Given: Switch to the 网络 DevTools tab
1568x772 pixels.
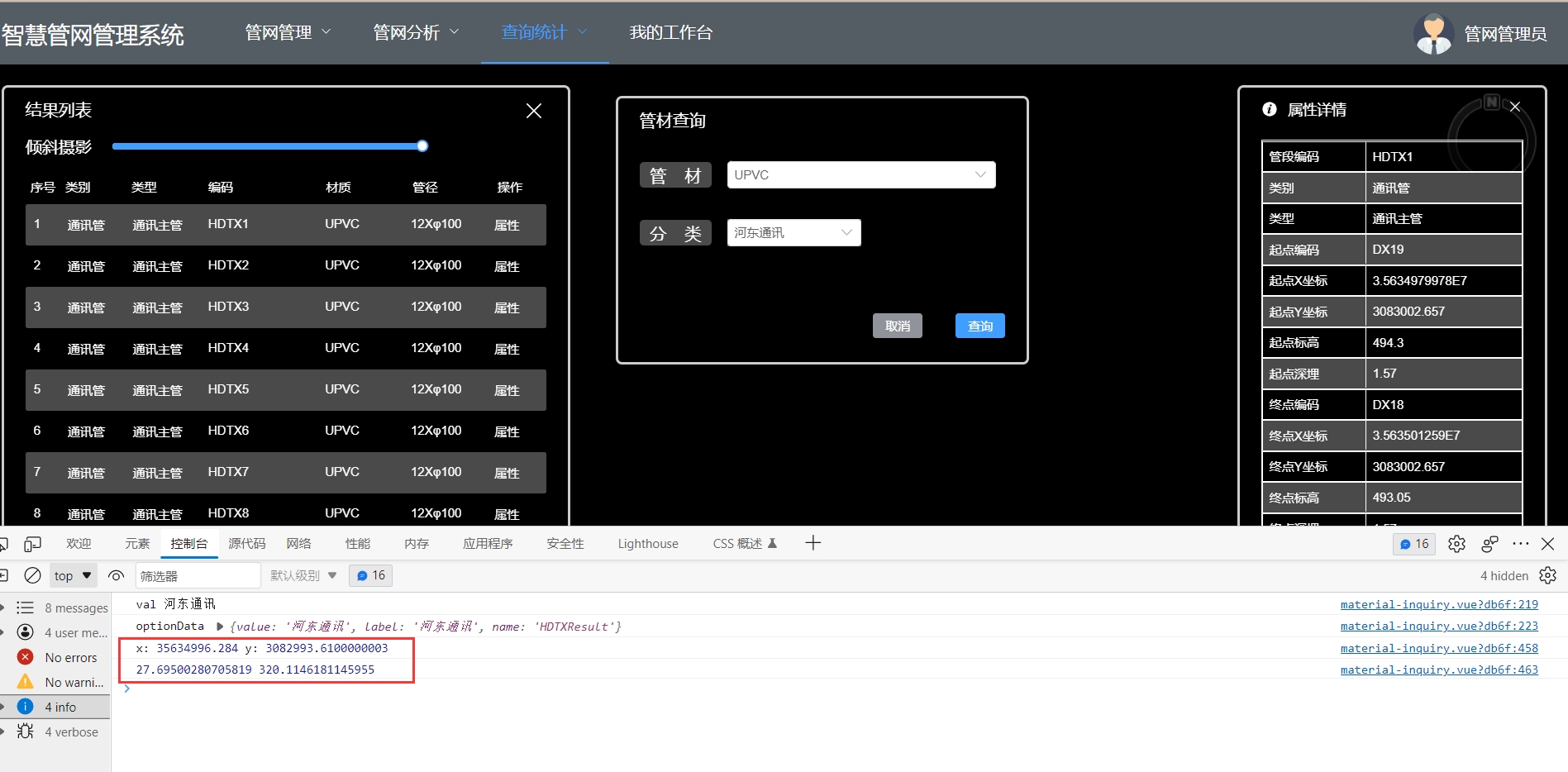Looking at the screenshot, I should 298,544.
